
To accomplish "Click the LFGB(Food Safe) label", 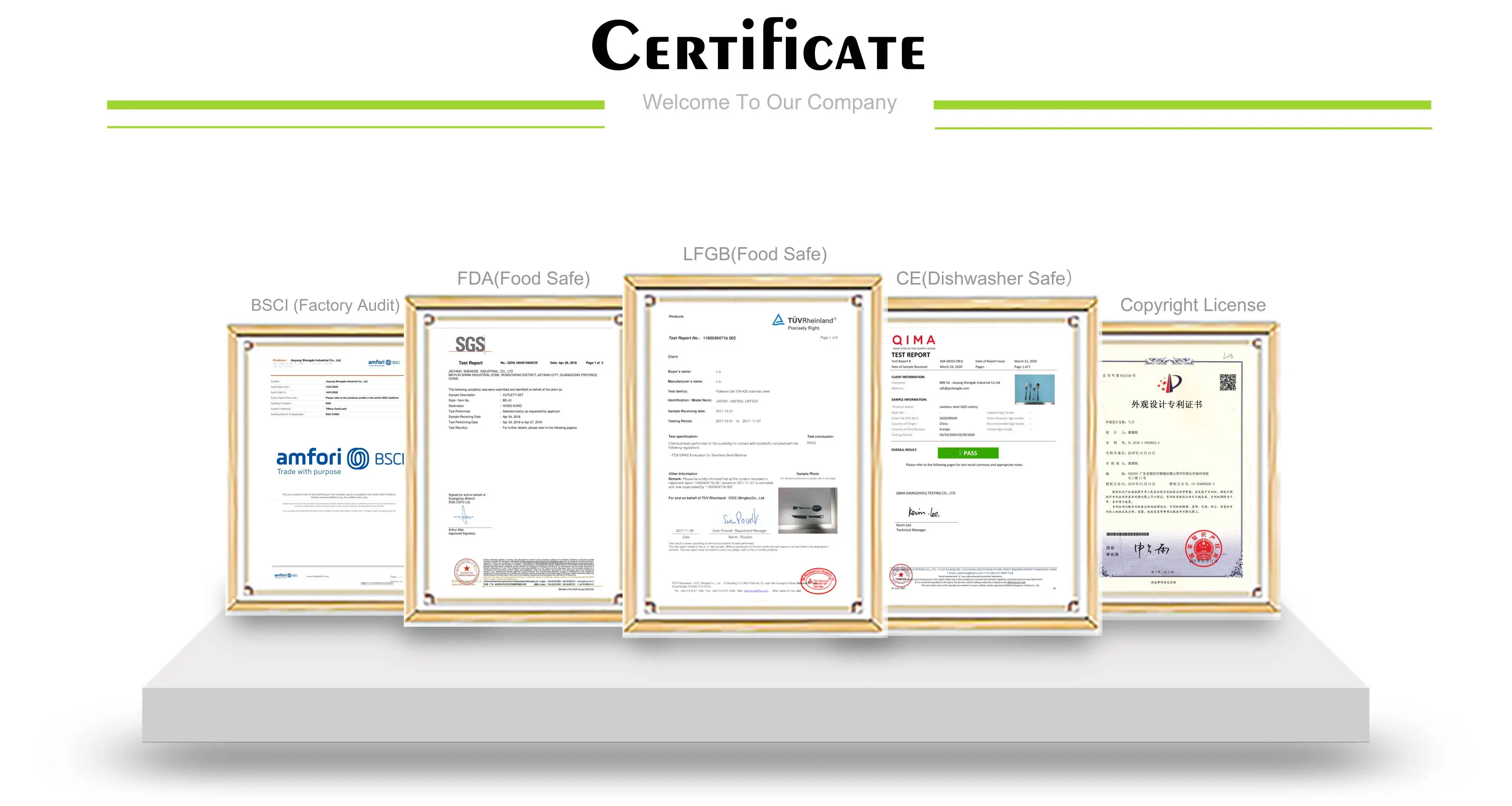I will click(x=754, y=254).
